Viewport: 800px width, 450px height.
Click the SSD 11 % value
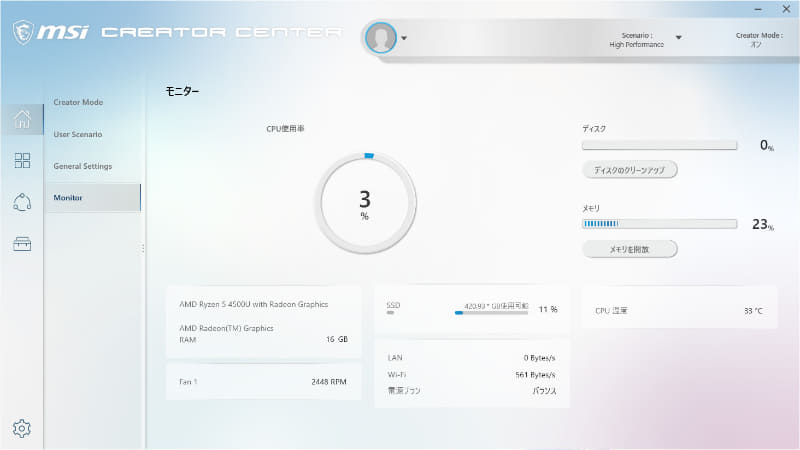[548, 309]
